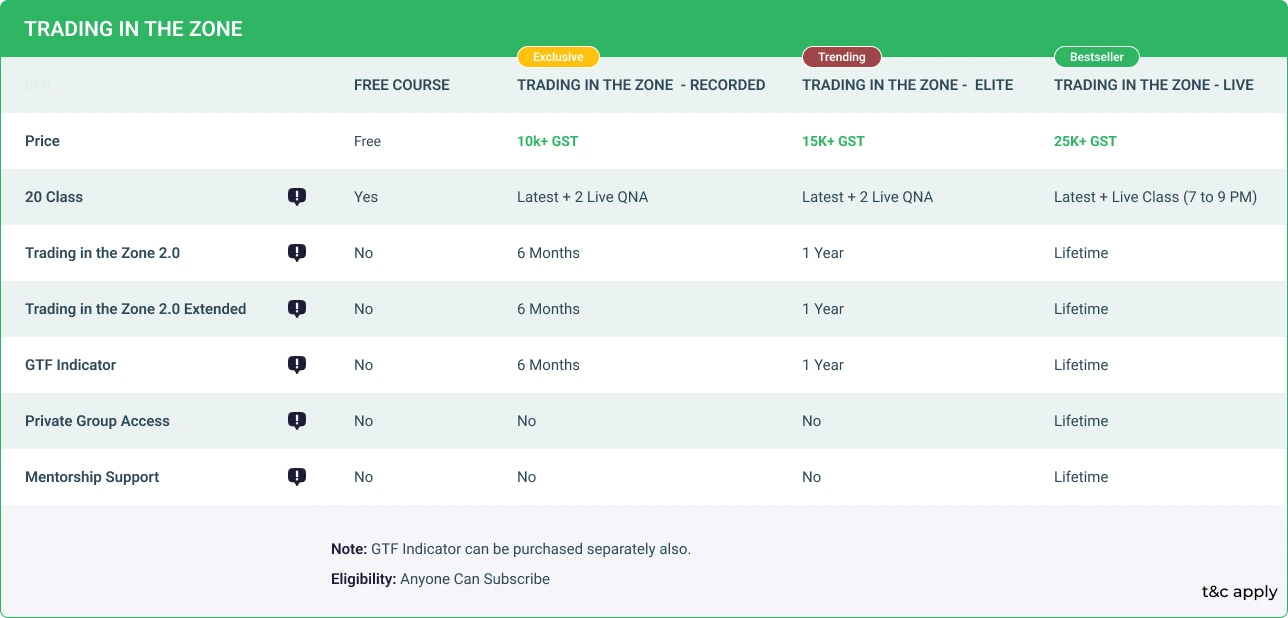Select Trading in the Zone - Recorded header
The width and height of the screenshot is (1288, 618).
point(641,85)
